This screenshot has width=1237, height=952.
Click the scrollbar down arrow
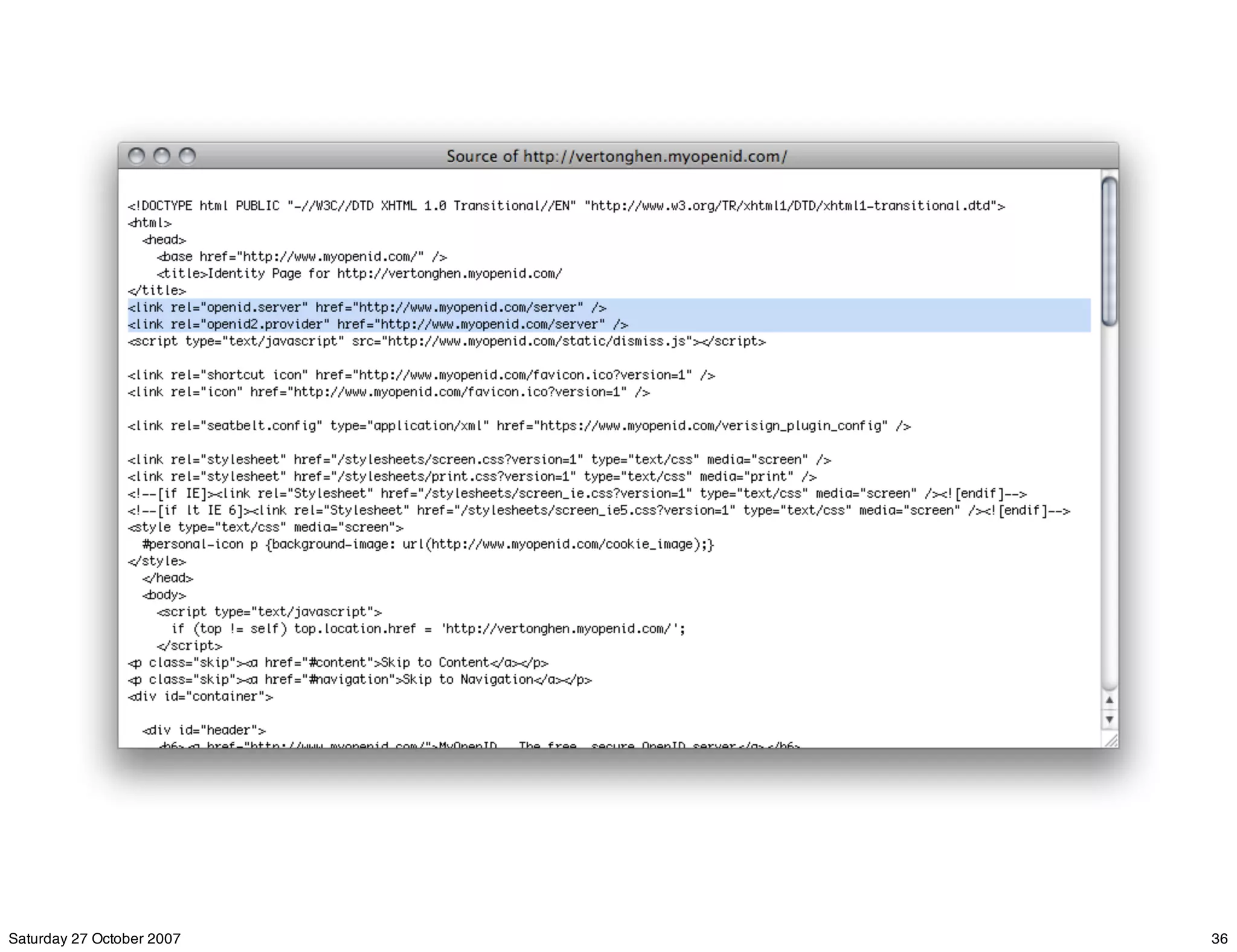(x=1109, y=719)
